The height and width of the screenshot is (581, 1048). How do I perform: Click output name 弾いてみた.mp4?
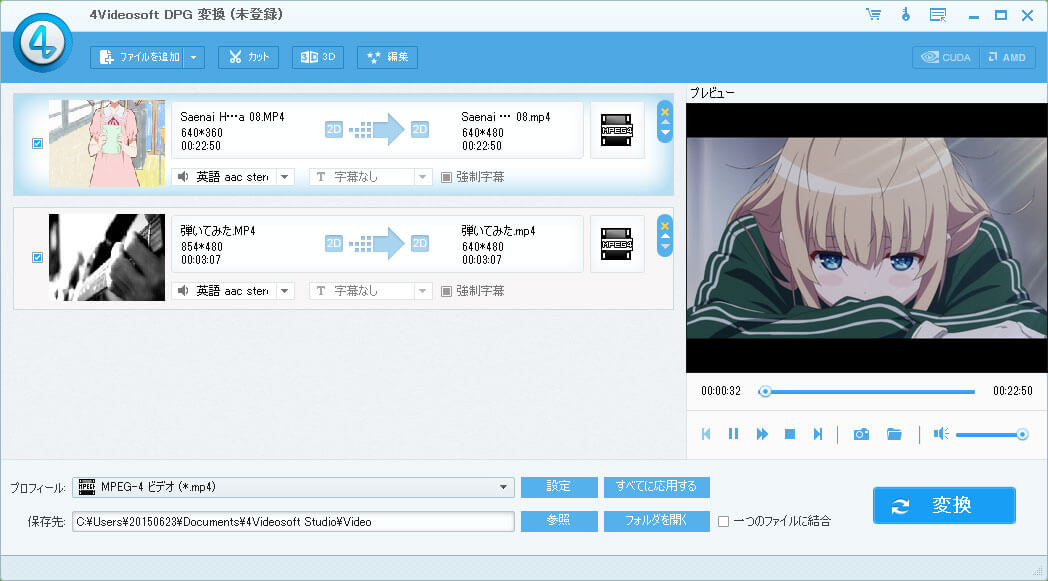498,231
